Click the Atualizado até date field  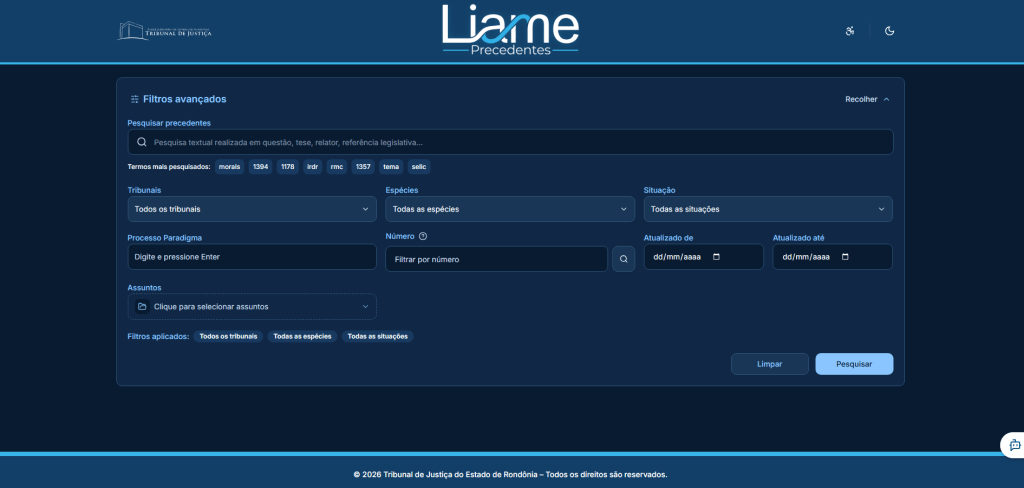tap(833, 257)
